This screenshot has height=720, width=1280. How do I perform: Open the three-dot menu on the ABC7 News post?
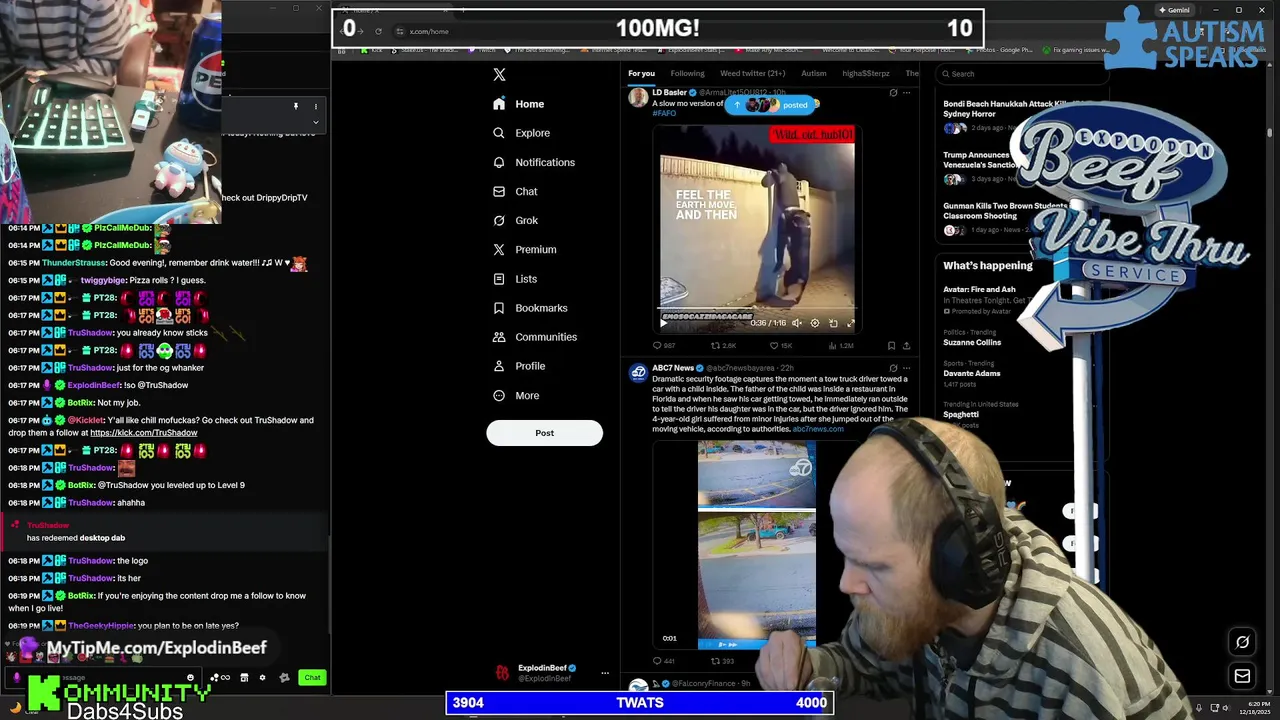[906, 368]
